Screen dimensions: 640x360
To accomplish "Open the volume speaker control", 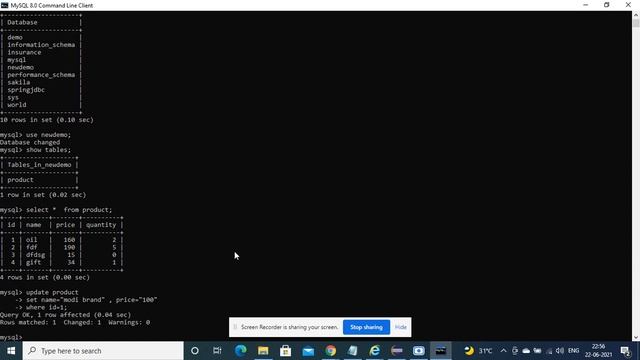I will 560,351.
